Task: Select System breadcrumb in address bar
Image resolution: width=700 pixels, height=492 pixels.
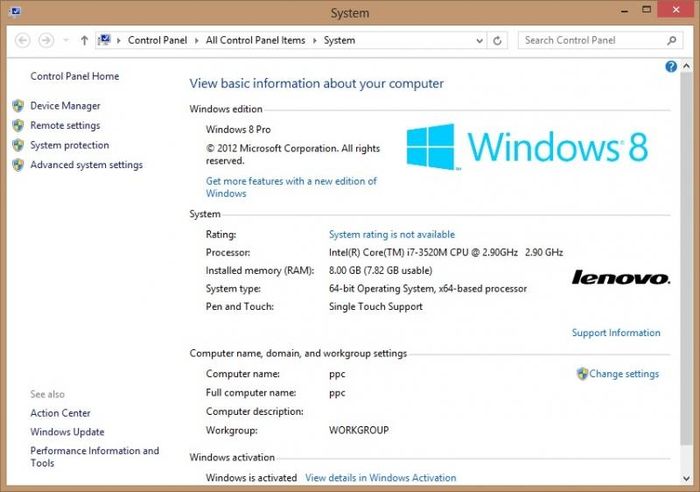Action: 339,40
